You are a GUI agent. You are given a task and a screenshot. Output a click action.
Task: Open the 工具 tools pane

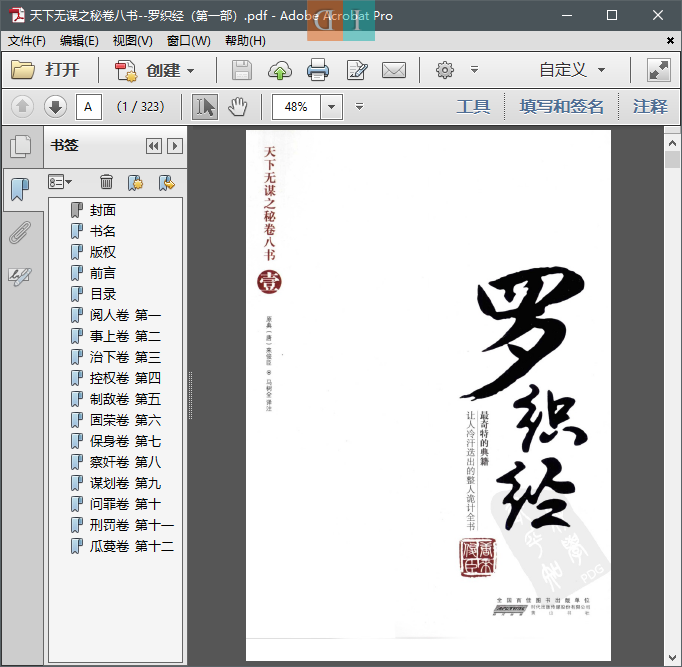pos(473,107)
